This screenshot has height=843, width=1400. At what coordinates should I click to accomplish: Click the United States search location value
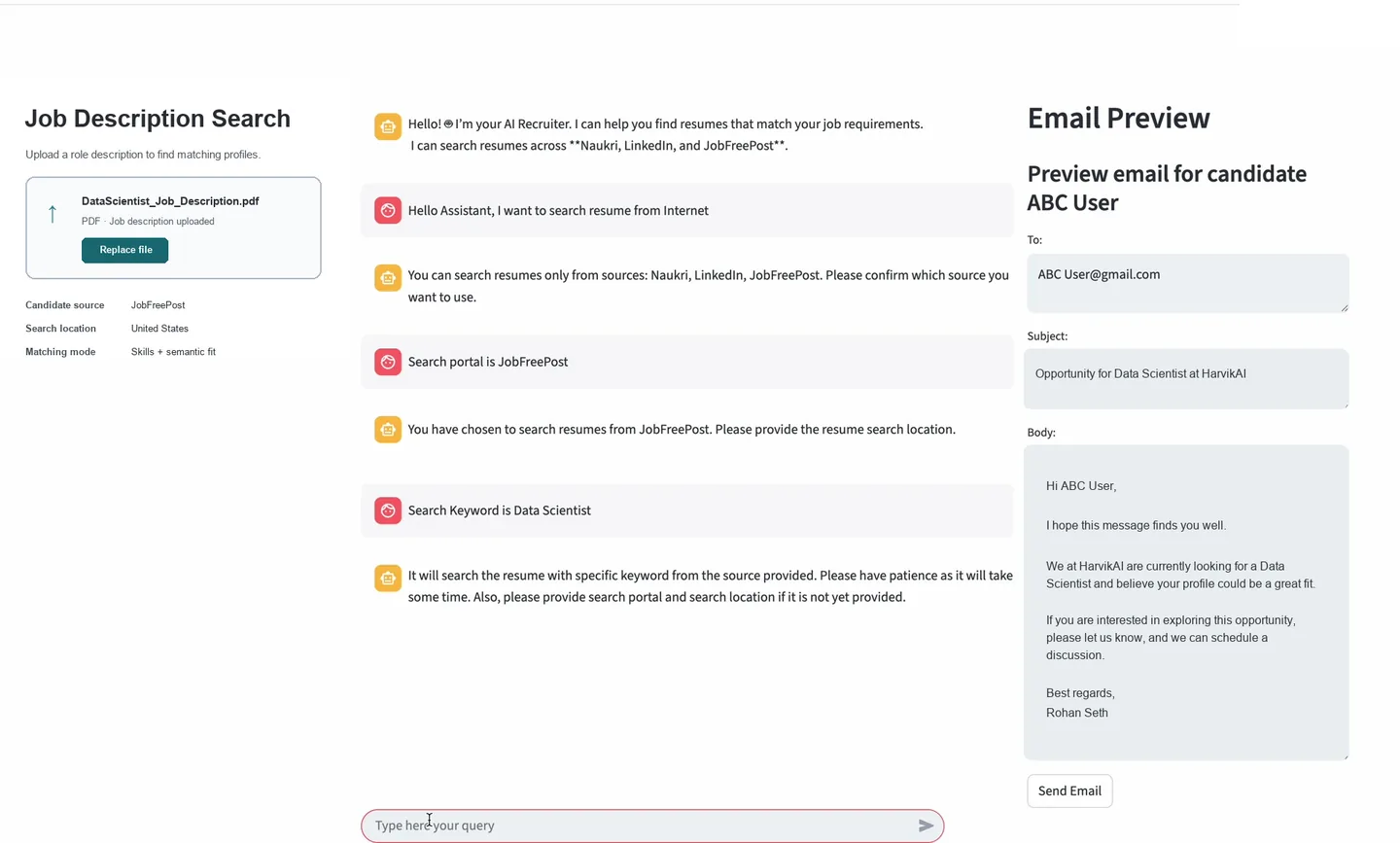[x=159, y=329]
